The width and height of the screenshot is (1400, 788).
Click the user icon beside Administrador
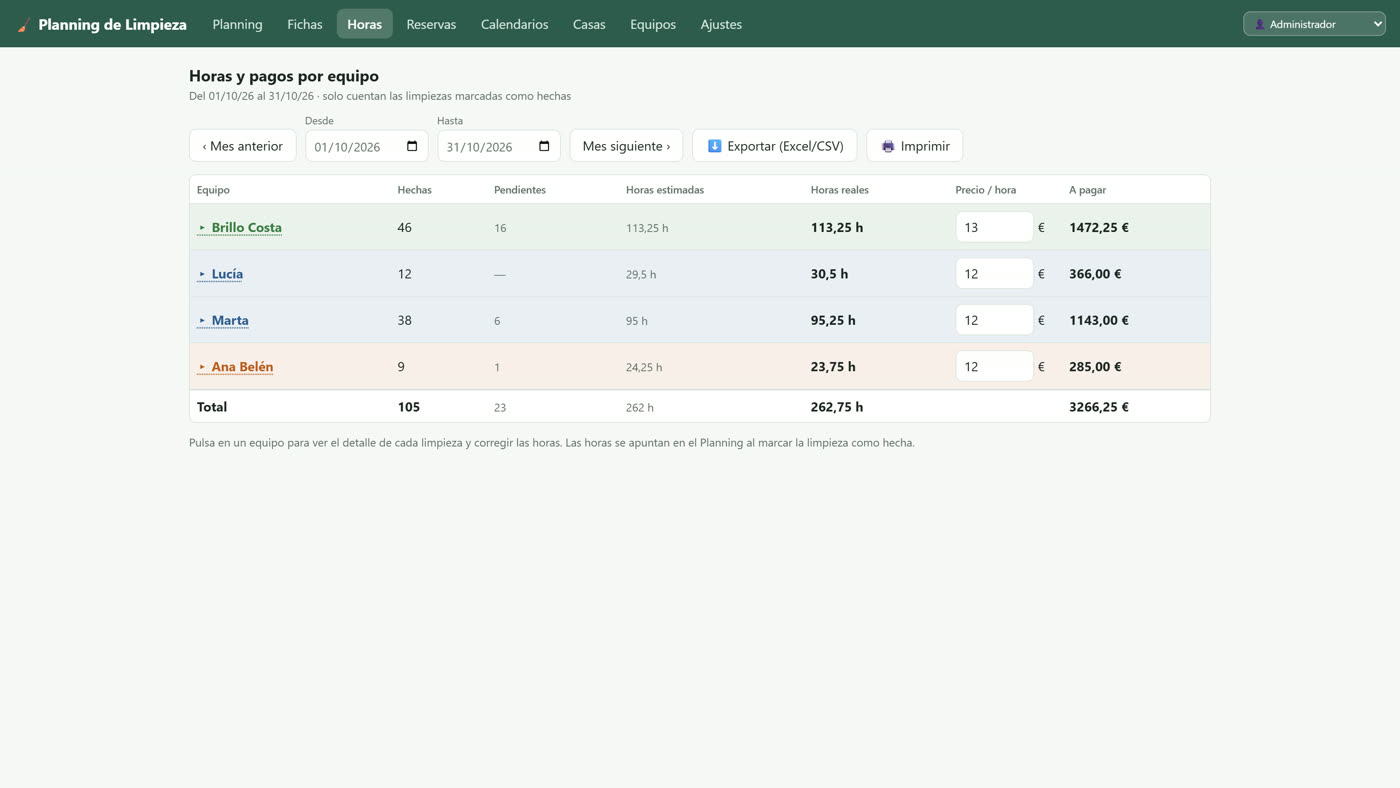click(x=1260, y=24)
